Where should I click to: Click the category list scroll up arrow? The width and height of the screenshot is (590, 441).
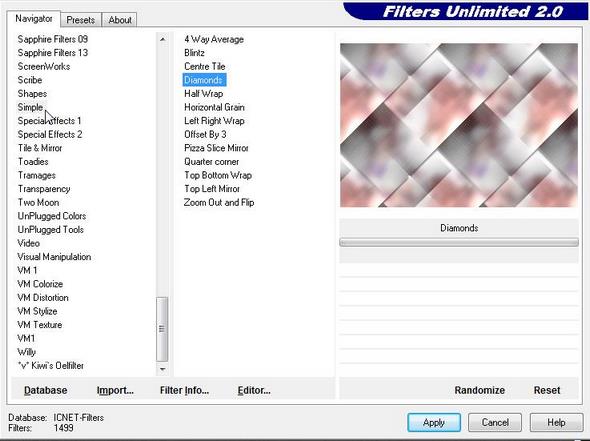[x=162, y=39]
